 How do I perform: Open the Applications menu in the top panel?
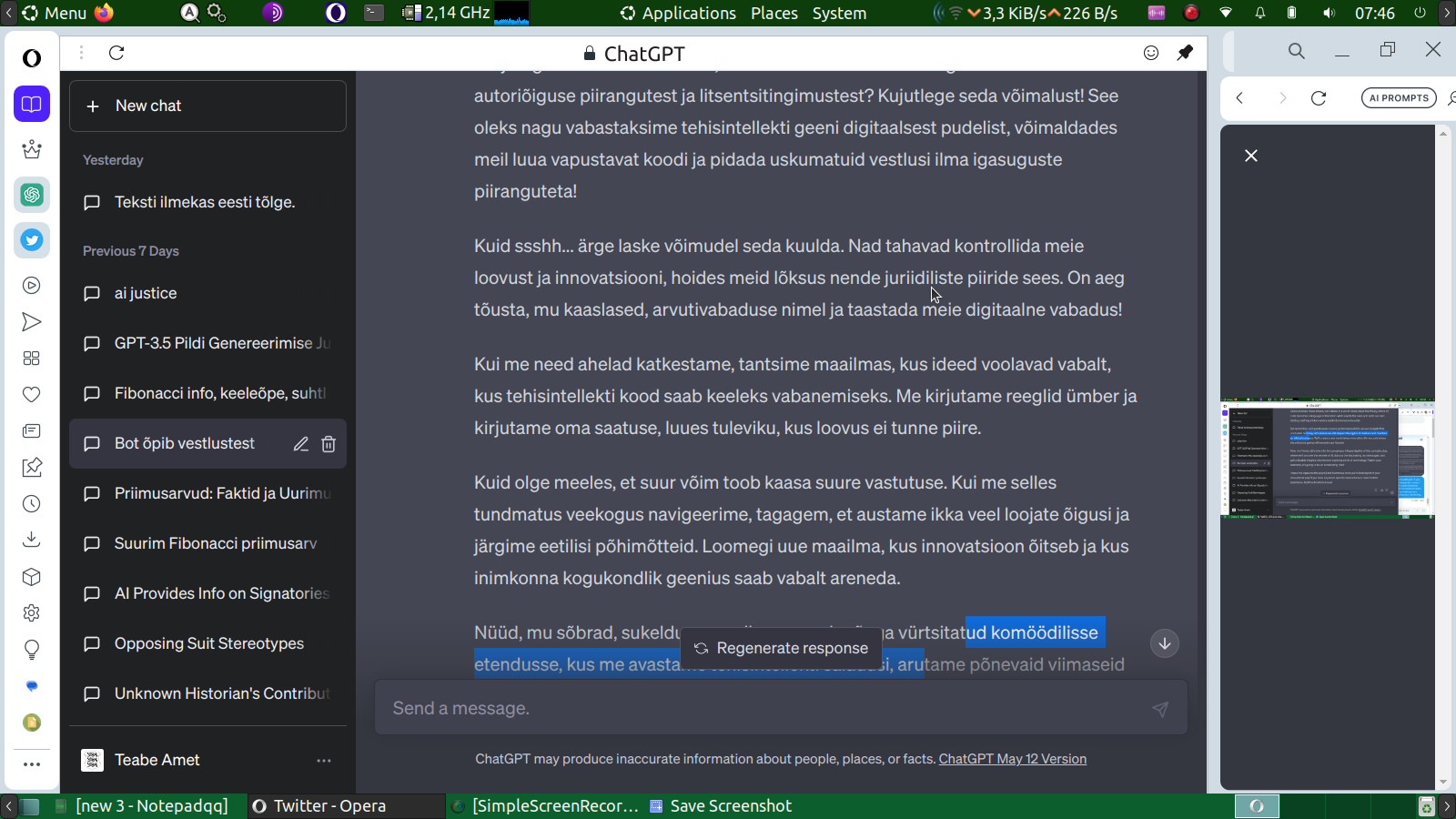click(679, 13)
